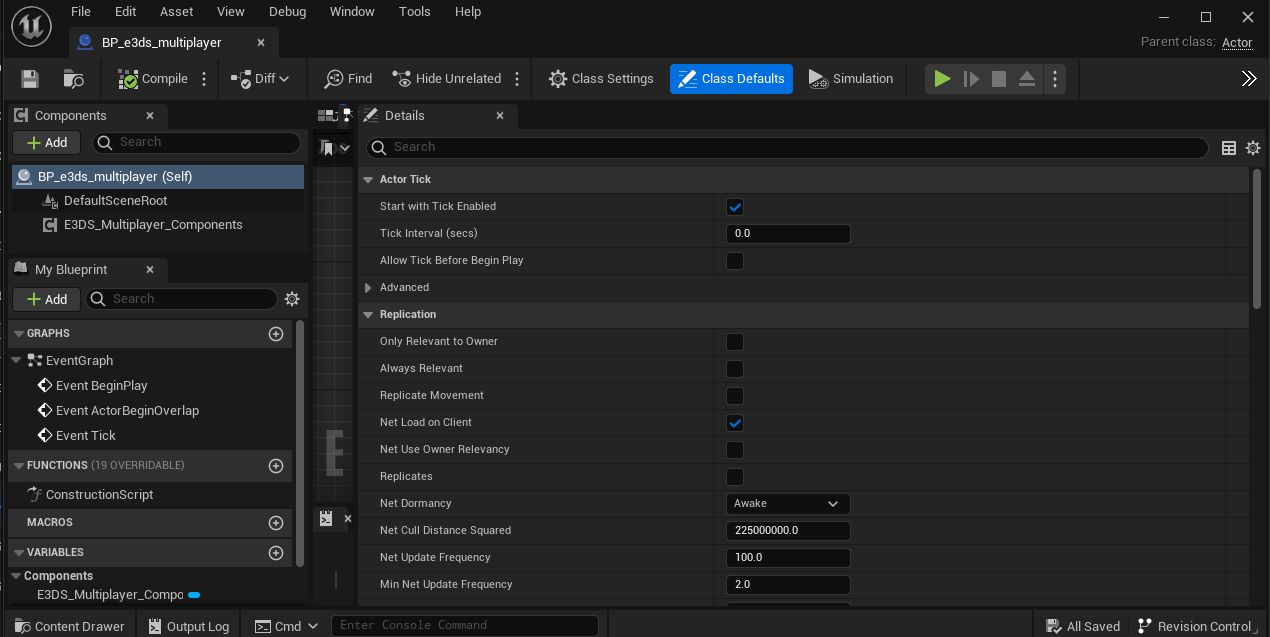Switch to the BP_e3ds_multiplayer tab
This screenshot has width=1270, height=637.
click(x=161, y=43)
